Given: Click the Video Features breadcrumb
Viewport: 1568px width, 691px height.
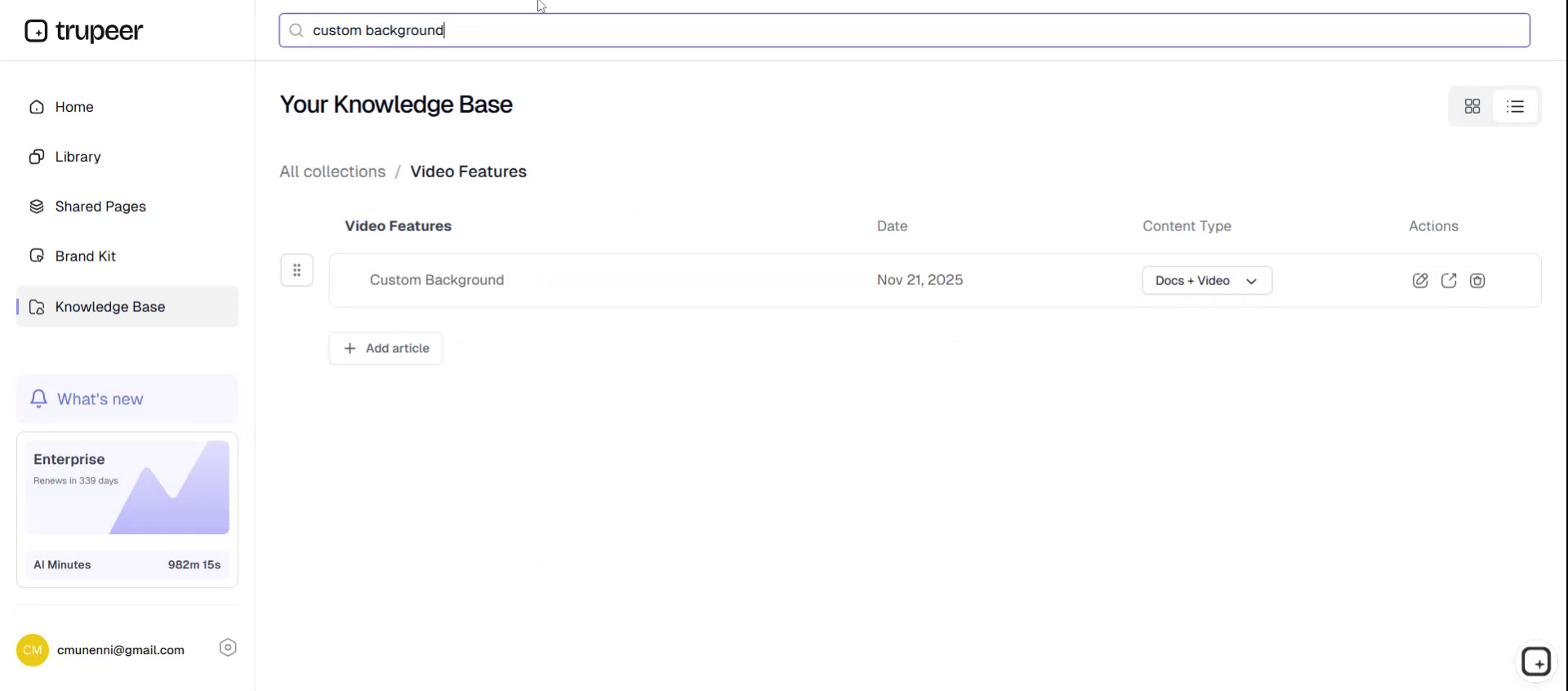Looking at the screenshot, I should pyautogui.click(x=469, y=172).
